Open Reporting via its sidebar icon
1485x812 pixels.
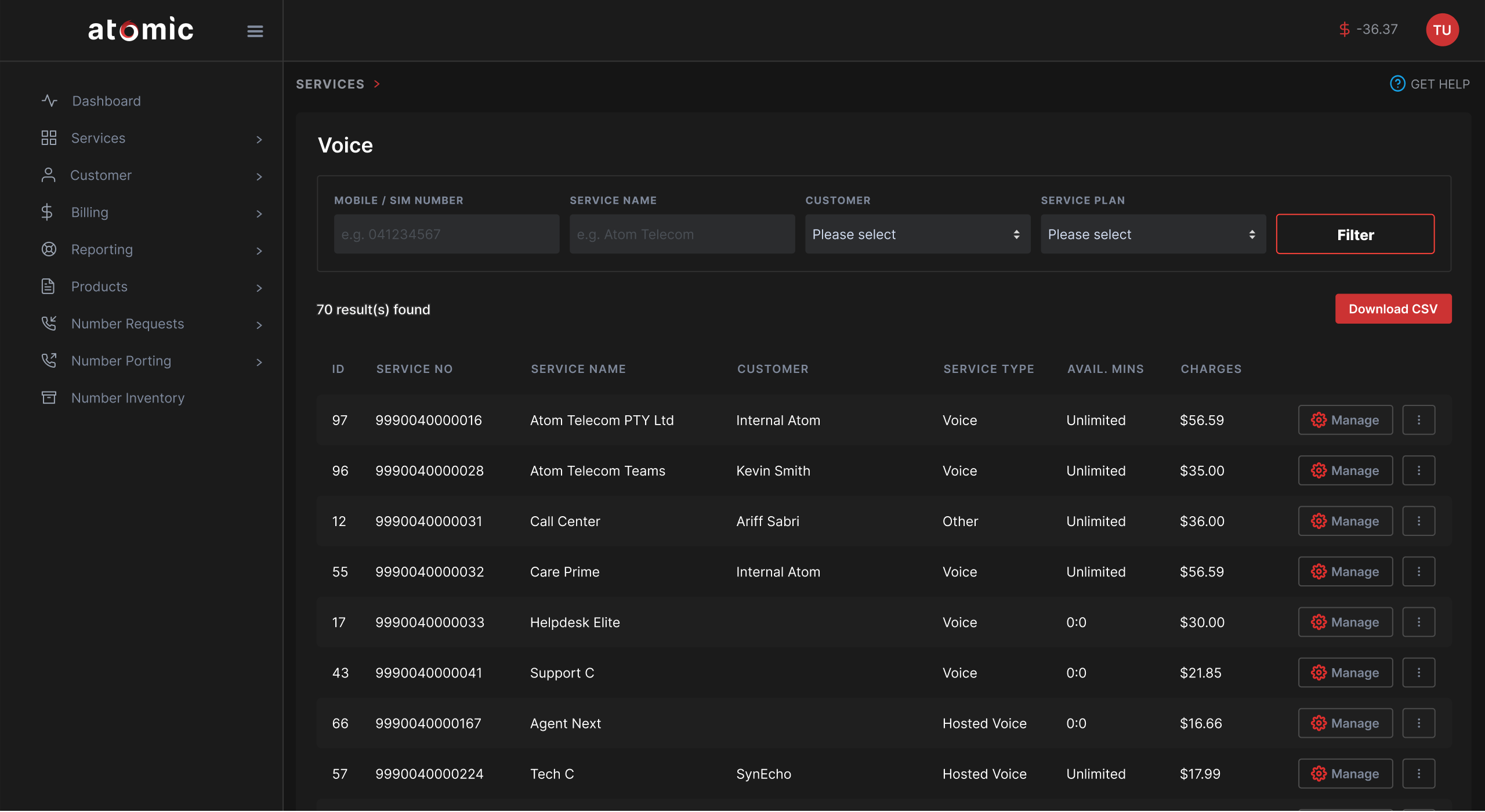coord(49,249)
